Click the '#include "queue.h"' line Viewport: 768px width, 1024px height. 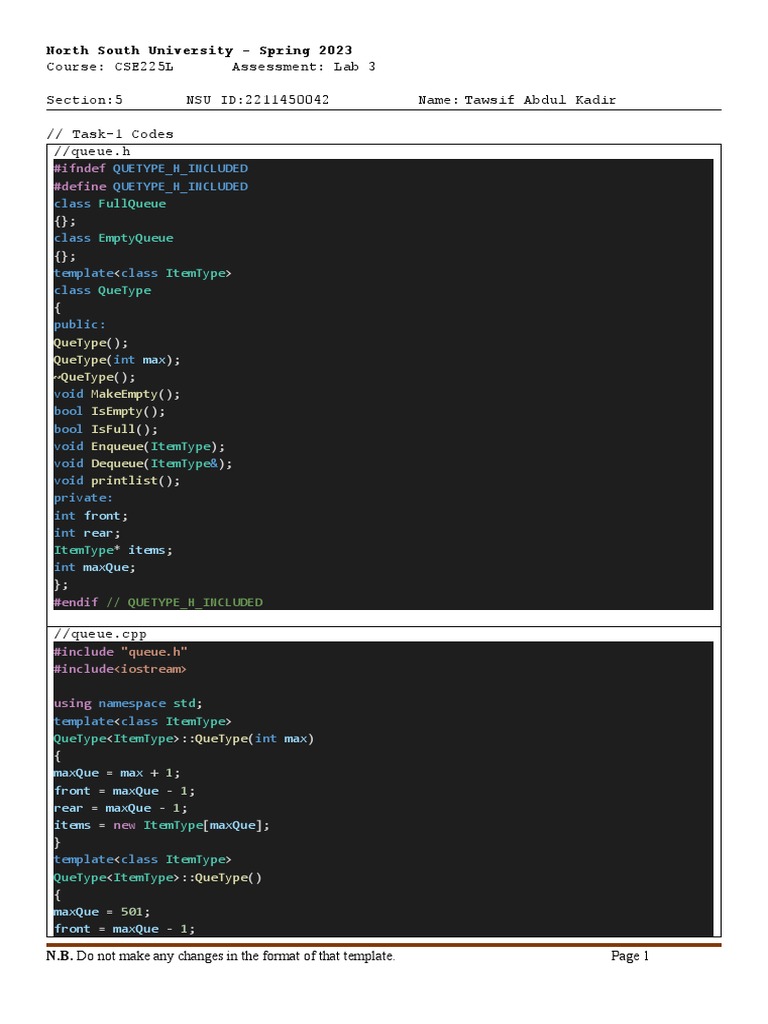pos(121,652)
